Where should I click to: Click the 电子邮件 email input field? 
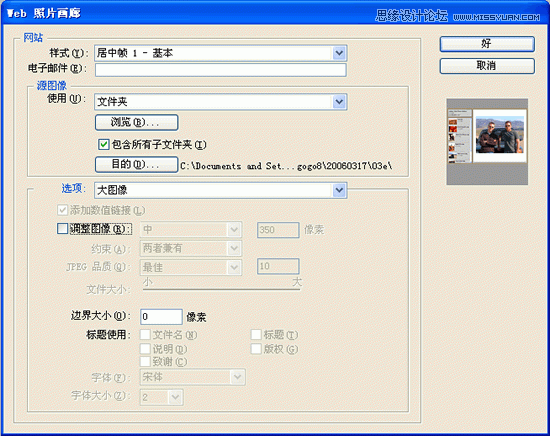221,70
